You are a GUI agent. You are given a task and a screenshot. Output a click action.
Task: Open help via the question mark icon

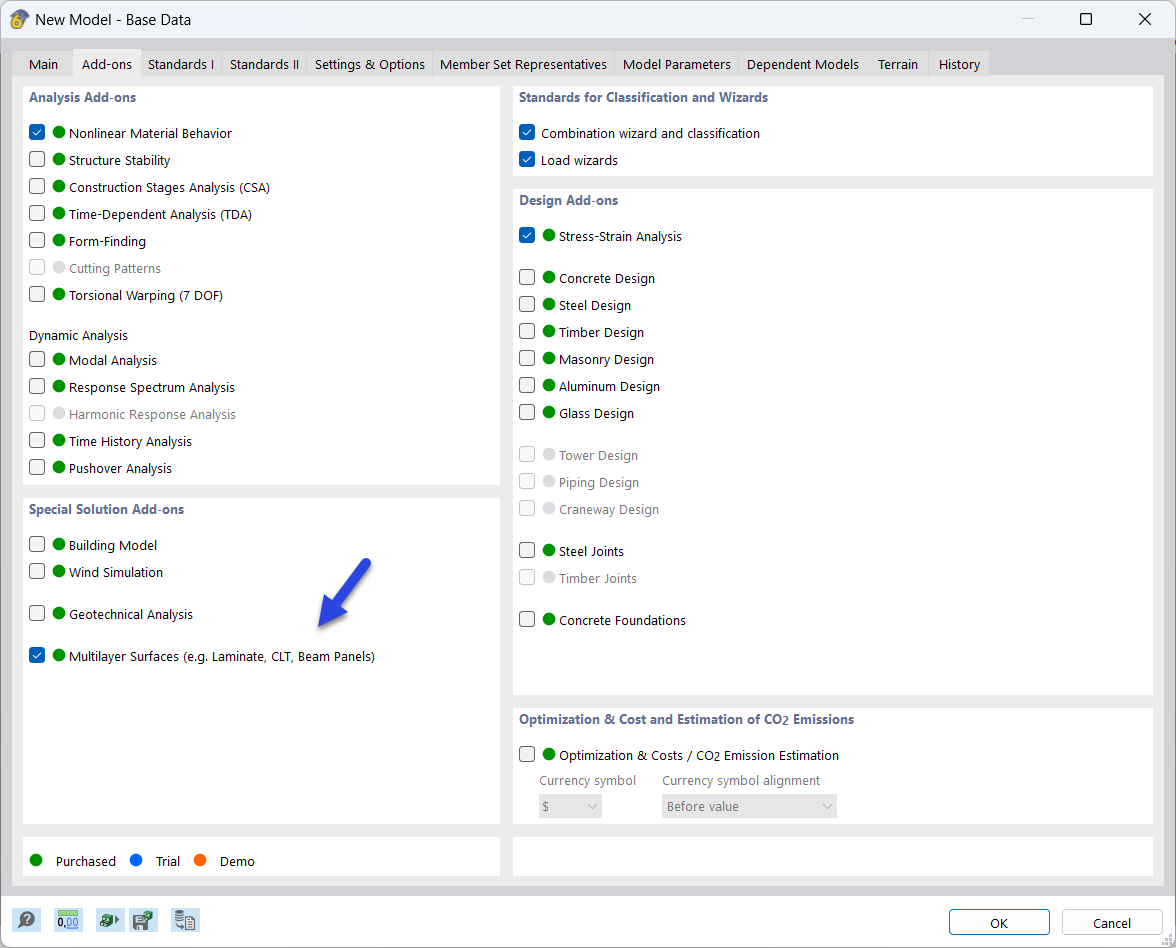[26, 919]
